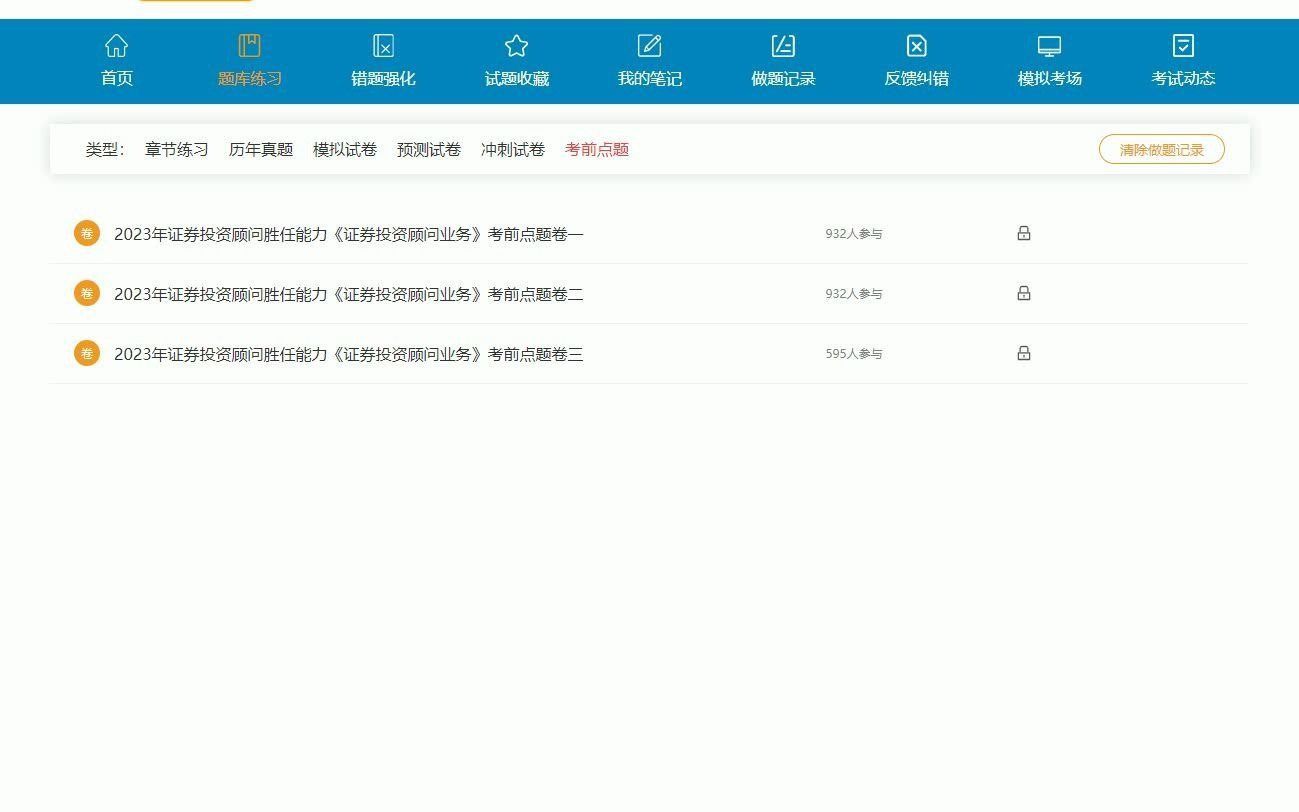This screenshot has height=812, width=1299.
Task: Open the 试题收藏 menu label
Action: [x=517, y=79]
